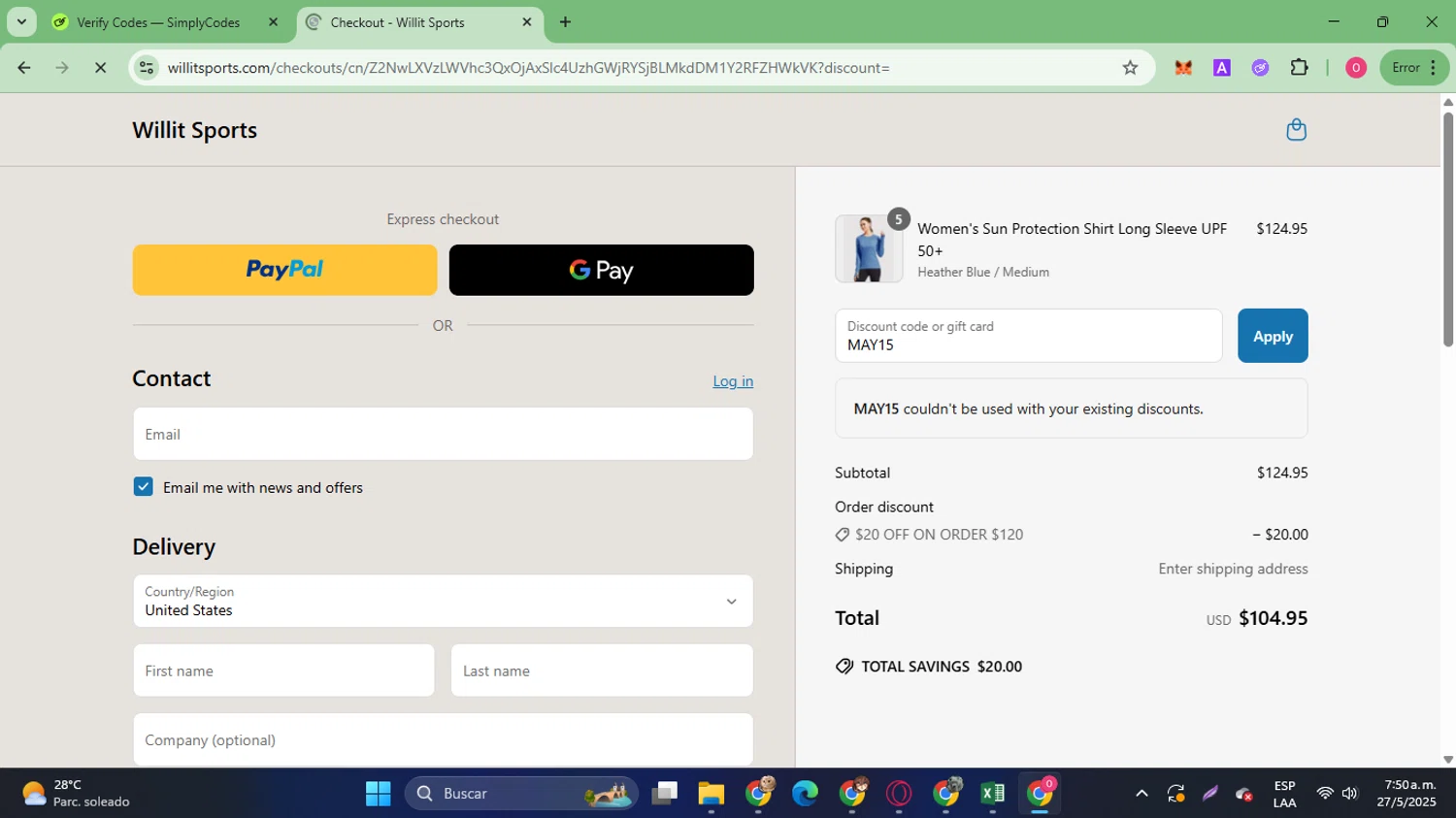Viewport: 1456px width, 818px height.
Task: Open Task View on the taskbar
Action: (x=664, y=794)
